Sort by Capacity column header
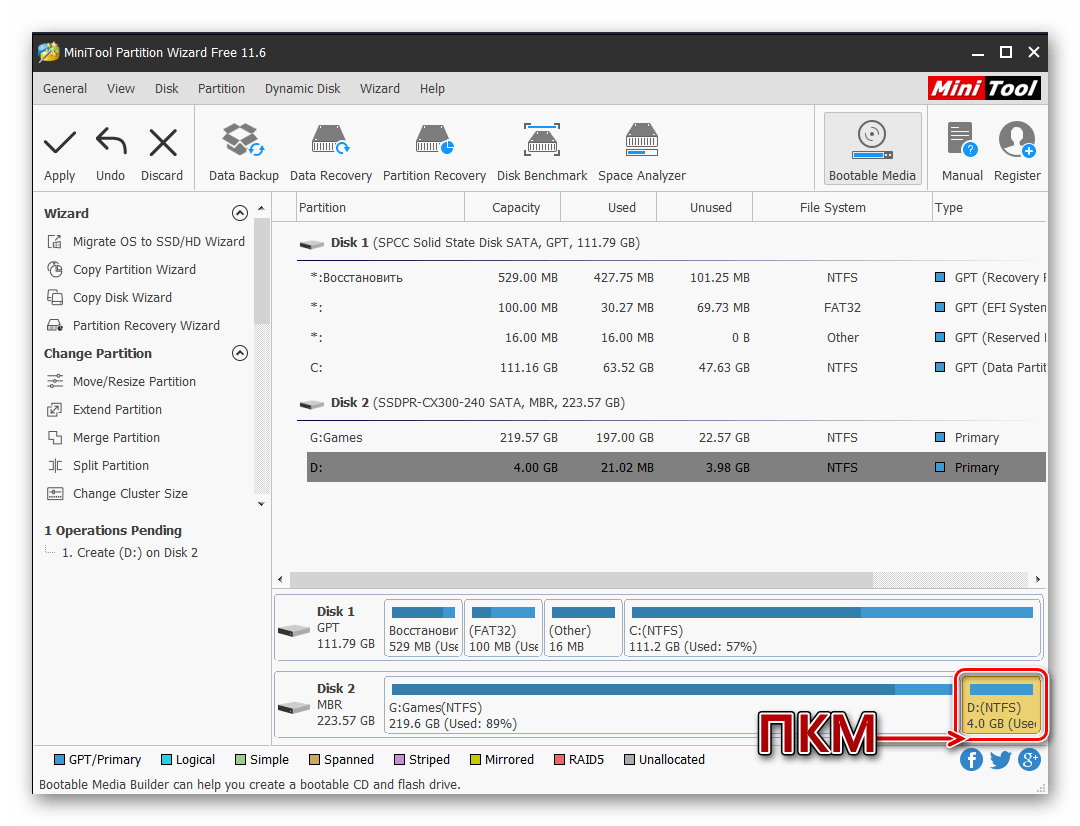Viewport: 1080px width, 826px height. (516, 207)
